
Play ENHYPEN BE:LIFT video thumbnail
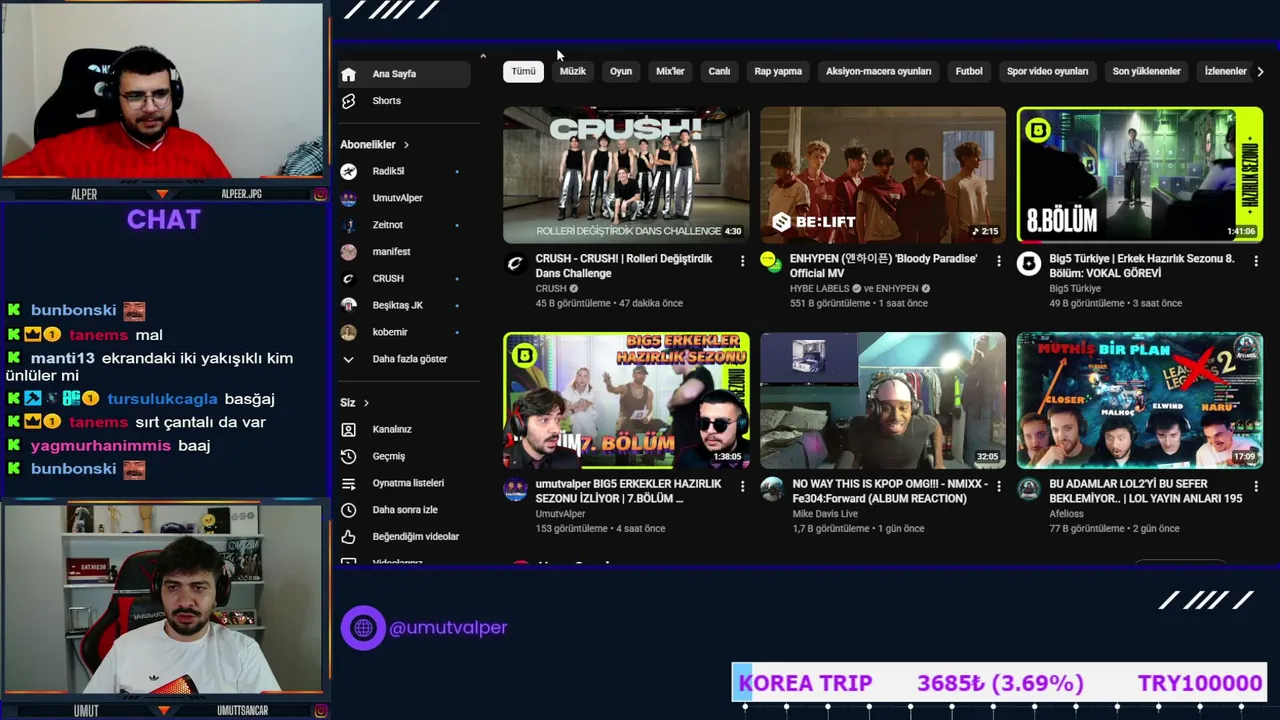point(883,175)
